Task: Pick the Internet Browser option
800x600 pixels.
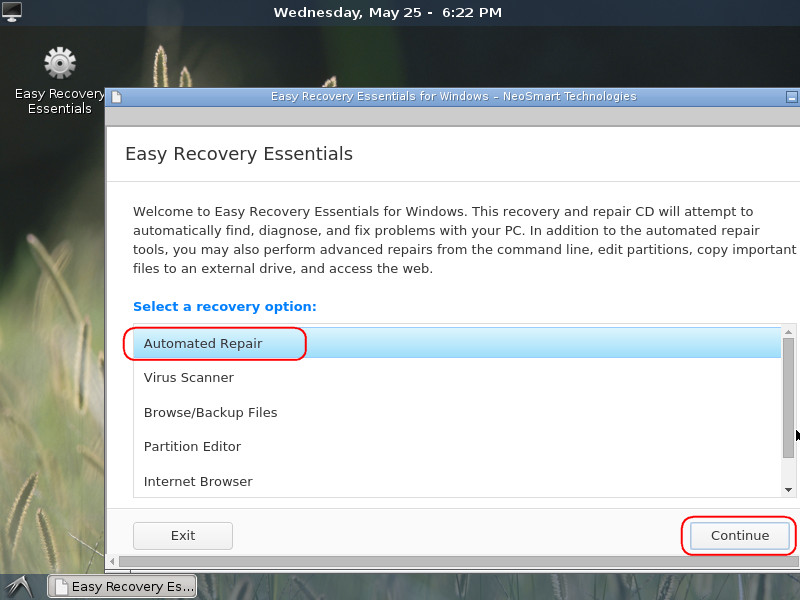Action: point(457,481)
